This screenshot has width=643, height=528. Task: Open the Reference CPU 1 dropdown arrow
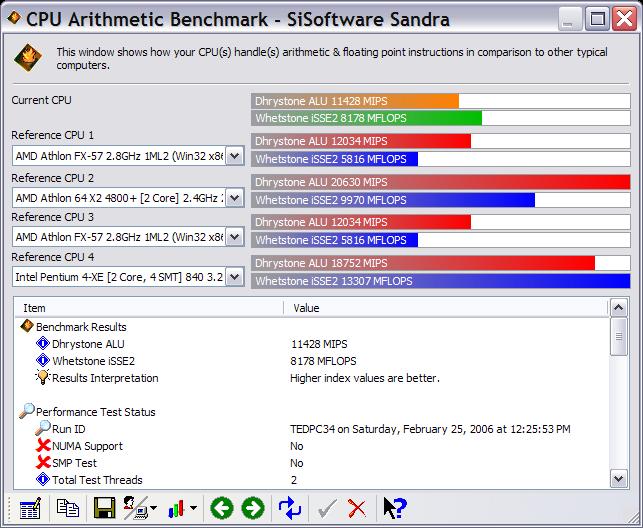(x=235, y=156)
